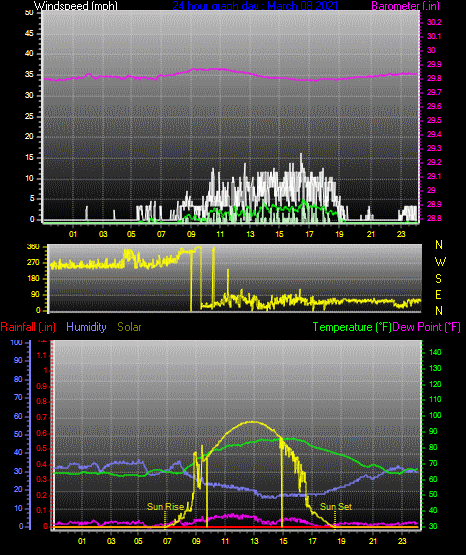Click the 'Solar' legend label
Screen dimensions: 466x555
click(x=129, y=327)
